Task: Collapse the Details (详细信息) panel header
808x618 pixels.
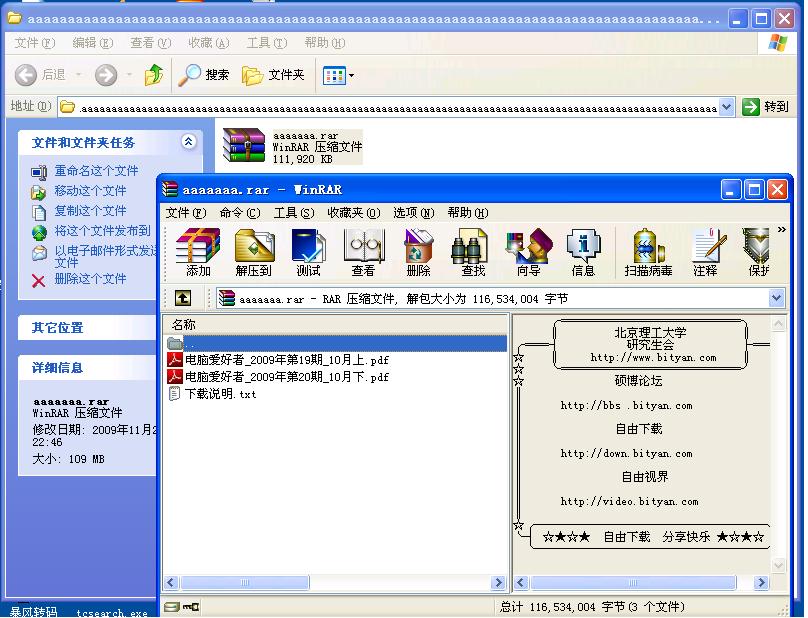Action: pos(87,368)
